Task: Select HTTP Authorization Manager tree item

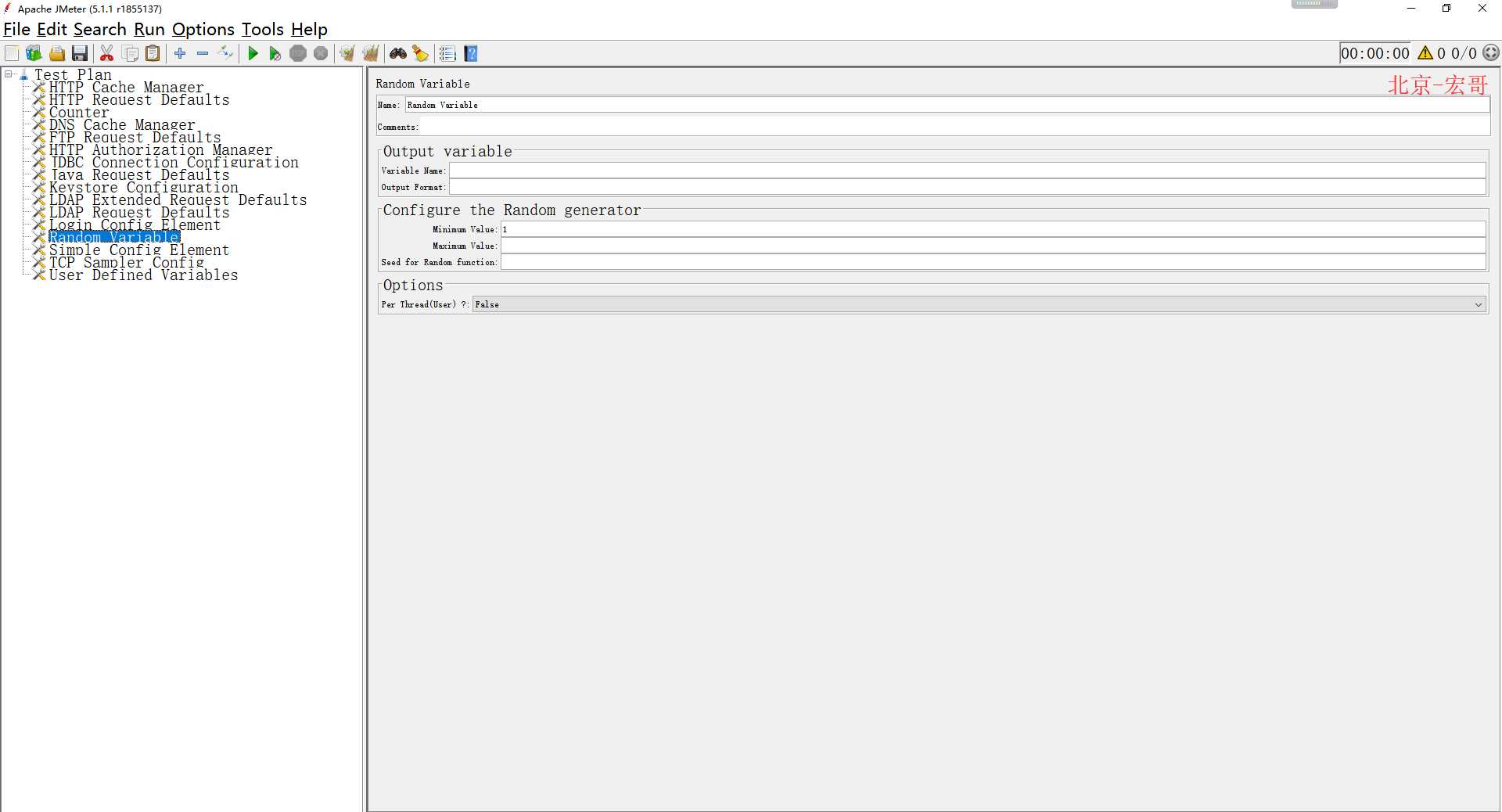Action: tap(160, 150)
